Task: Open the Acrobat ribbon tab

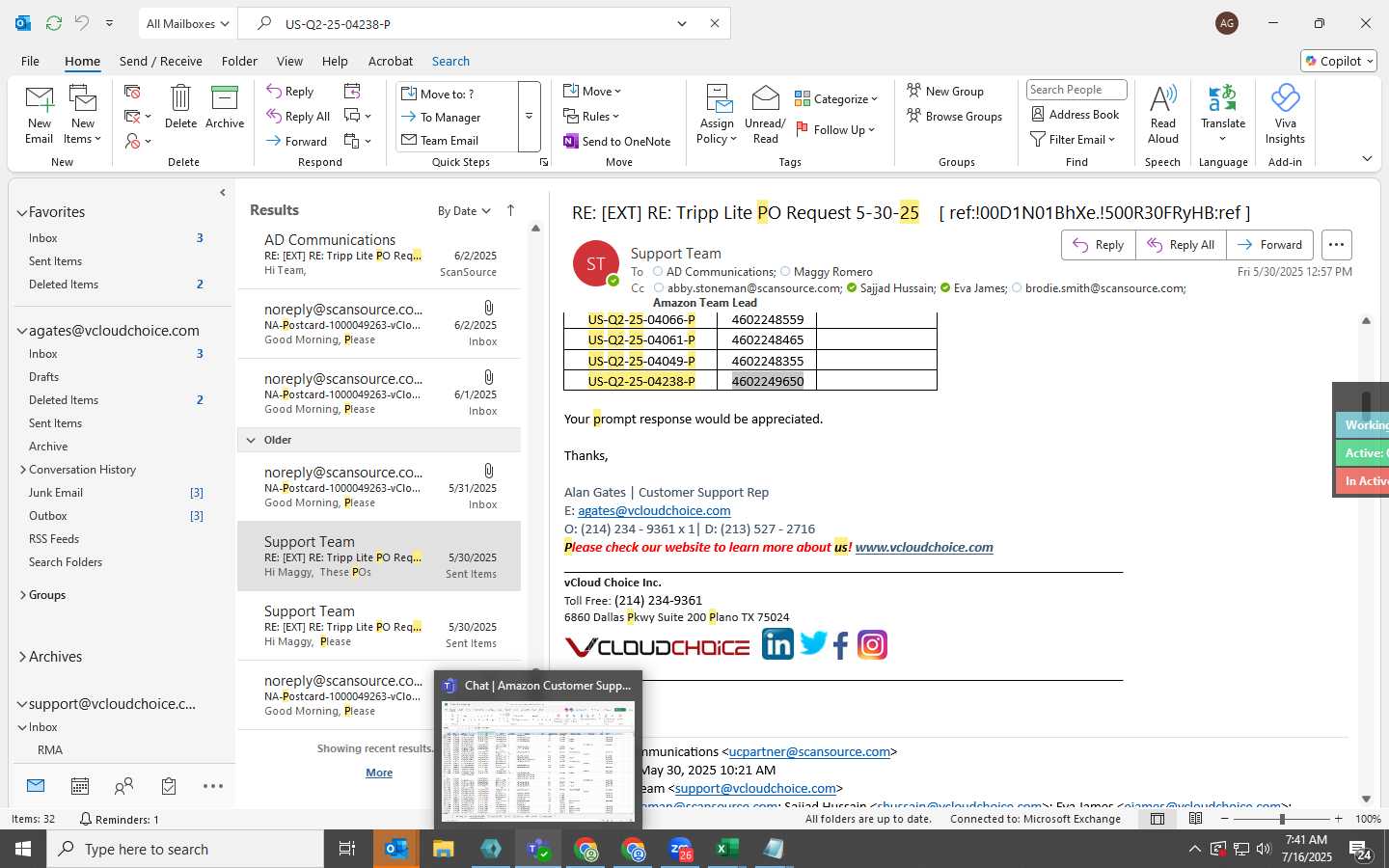Action: (x=391, y=61)
